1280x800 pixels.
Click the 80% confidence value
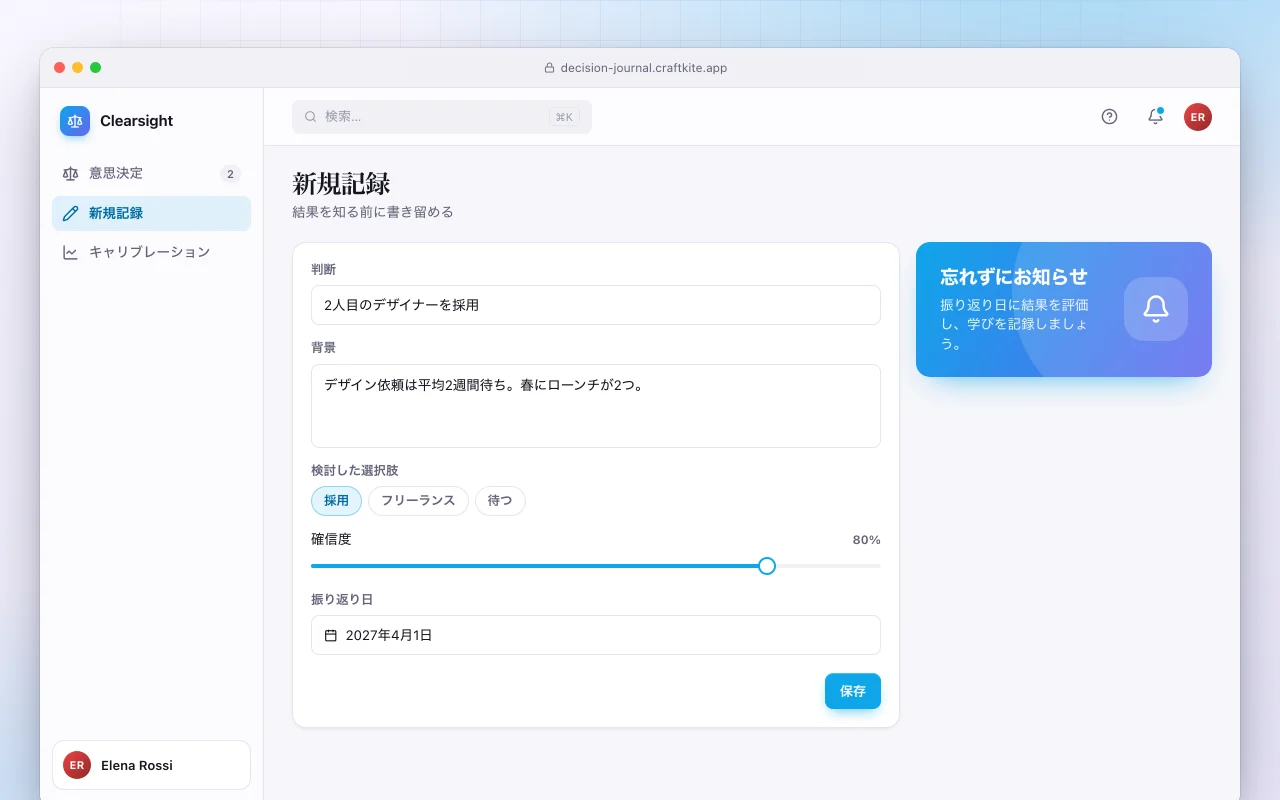click(866, 540)
